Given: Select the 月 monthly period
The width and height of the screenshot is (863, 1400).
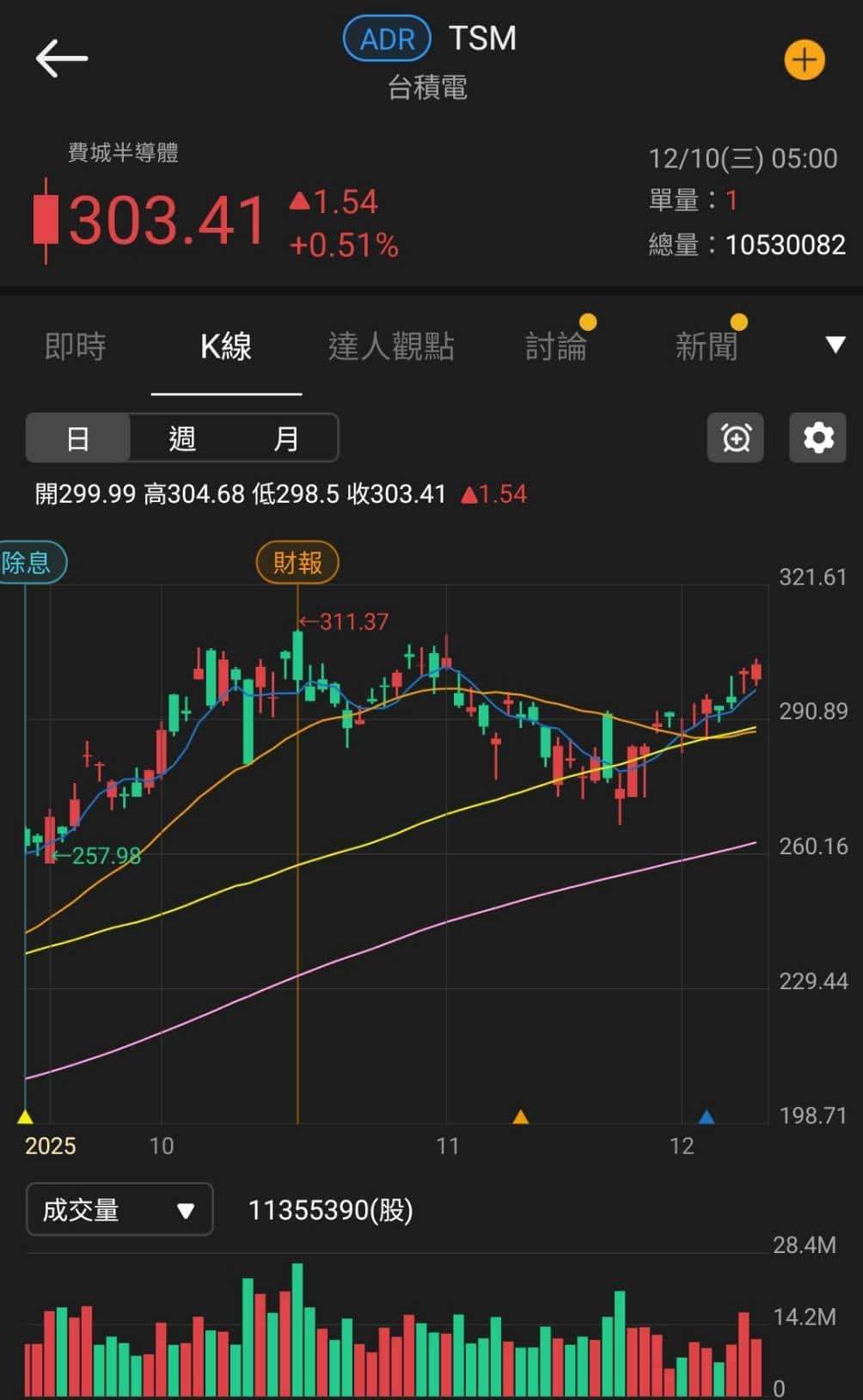Looking at the screenshot, I should pyautogui.click(x=286, y=439).
